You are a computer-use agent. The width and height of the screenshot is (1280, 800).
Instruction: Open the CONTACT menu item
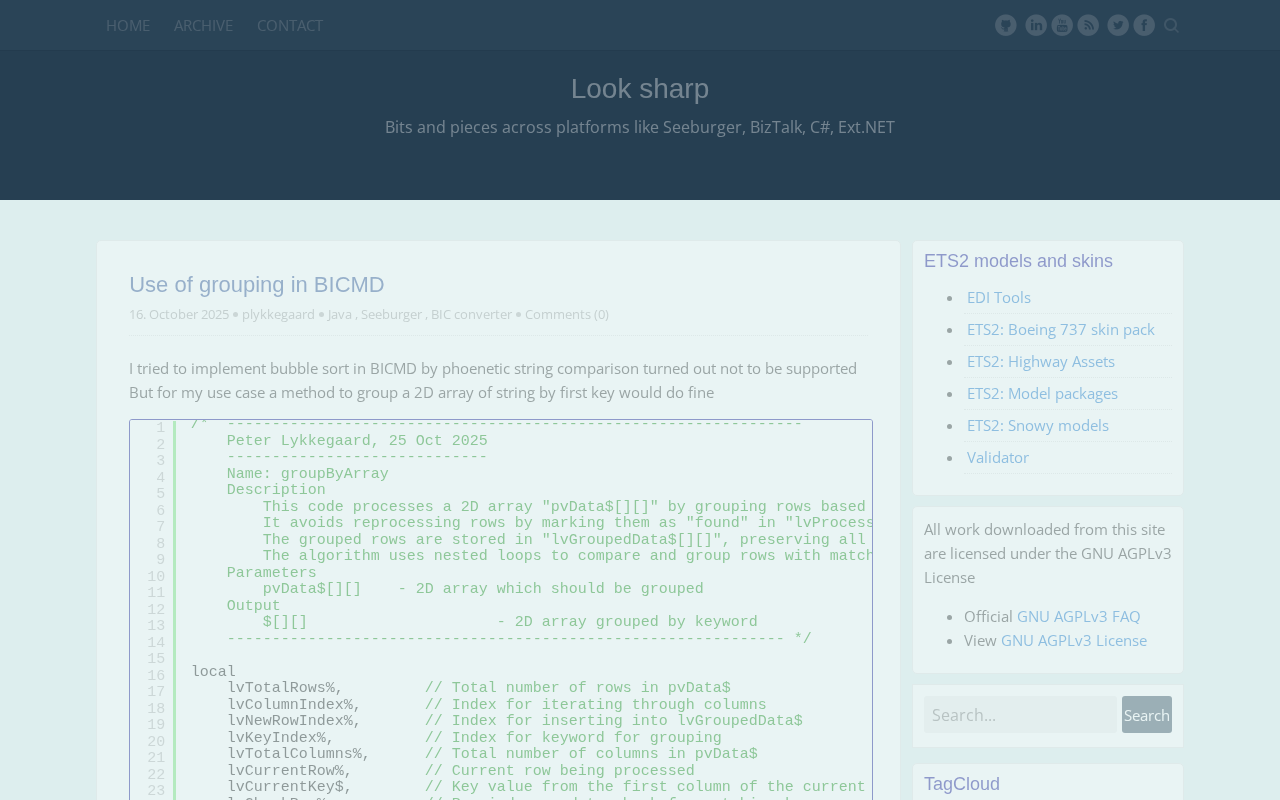(290, 25)
